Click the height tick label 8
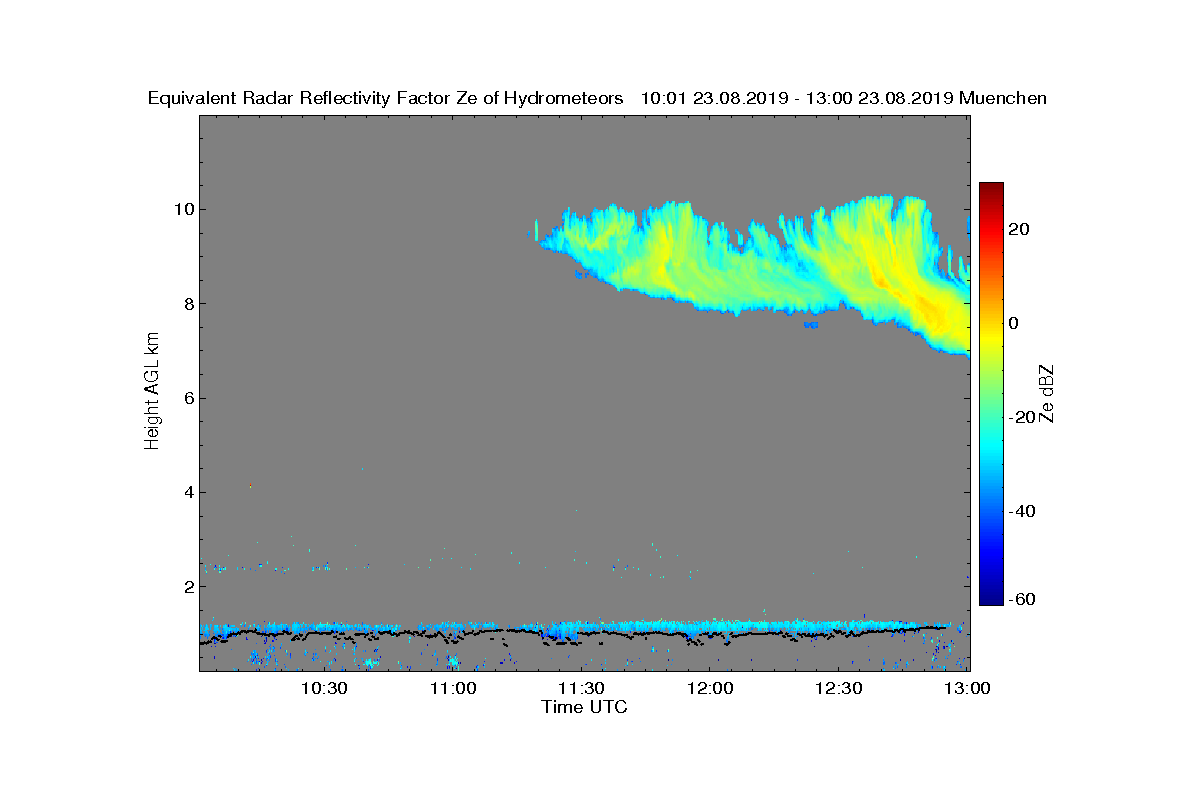This screenshot has height=800, width=1200. coord(187,304)
